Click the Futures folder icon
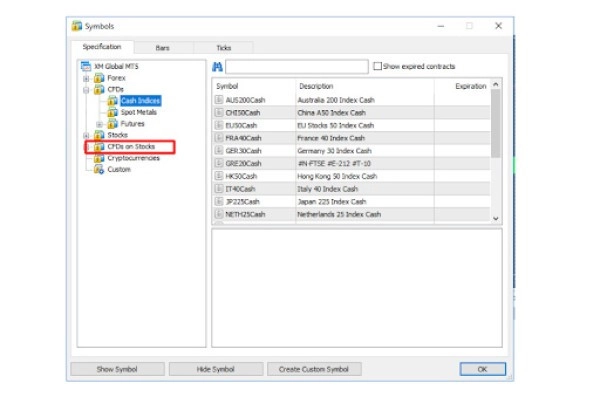Screen dimensions: 600x397 pyautogui.click(x=112, y=124)
